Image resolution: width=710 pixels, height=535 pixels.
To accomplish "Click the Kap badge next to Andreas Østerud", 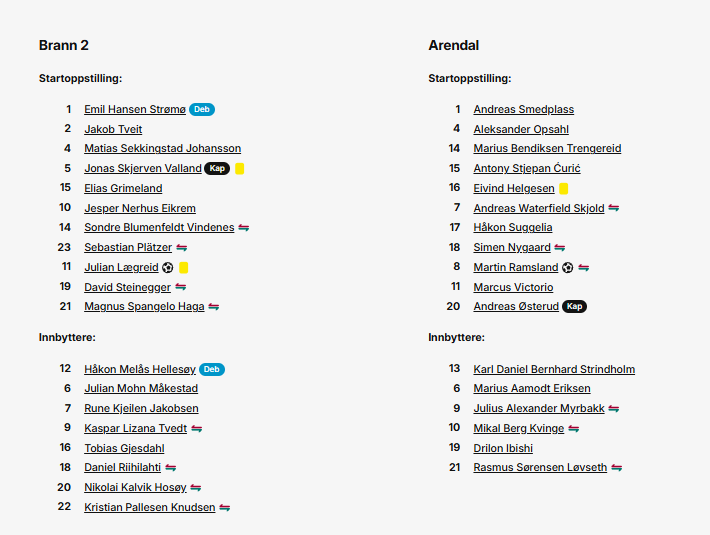I will [574, 306].
